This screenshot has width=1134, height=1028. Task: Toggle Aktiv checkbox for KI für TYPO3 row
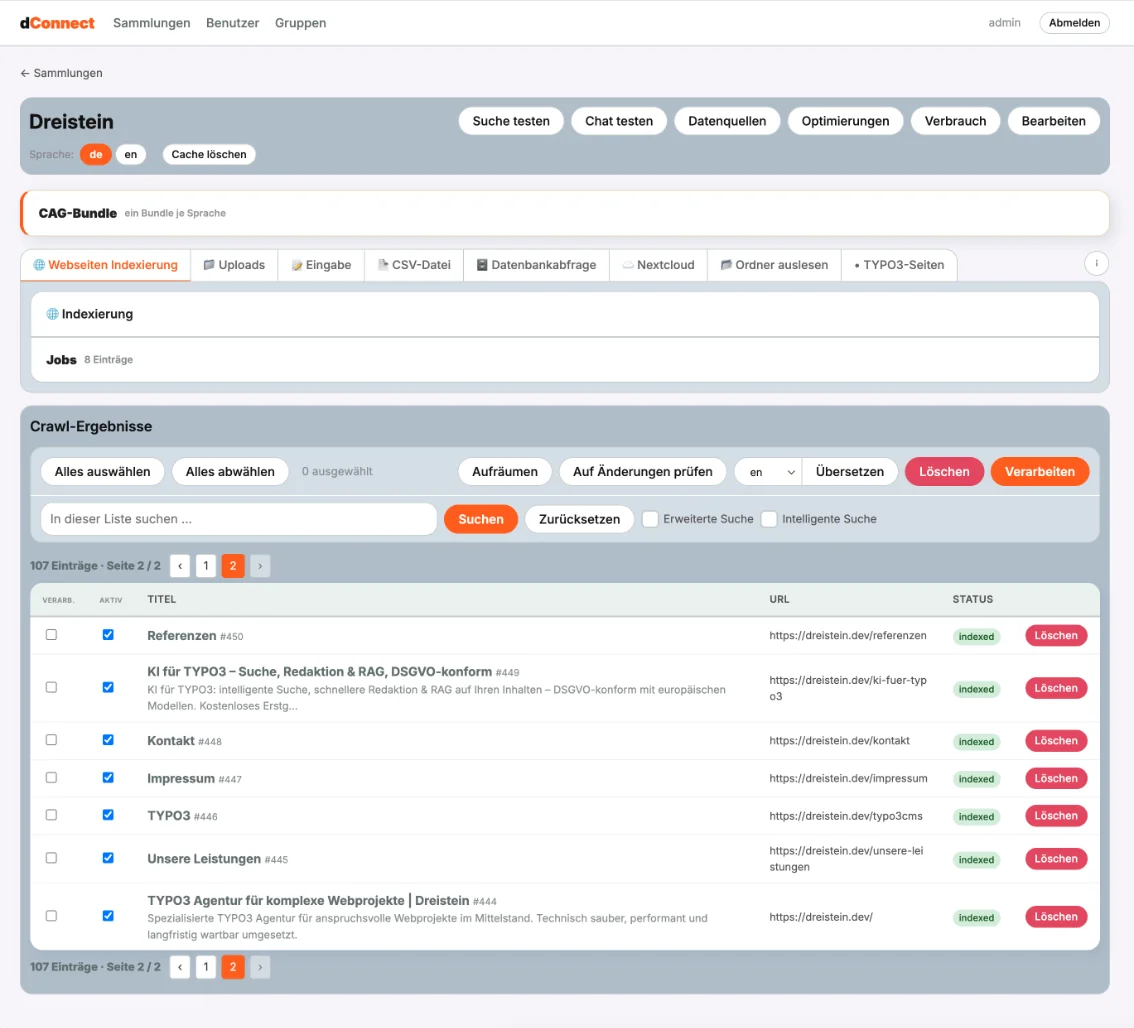pos(108,687)
